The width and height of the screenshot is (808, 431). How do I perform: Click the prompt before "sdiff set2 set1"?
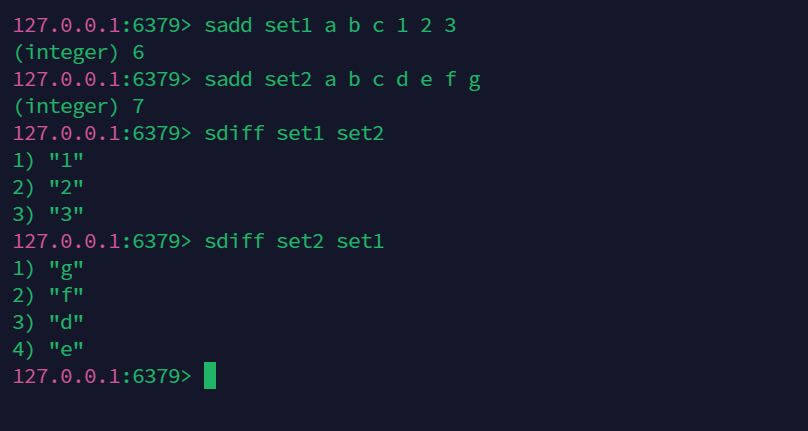tap(102, 241)
